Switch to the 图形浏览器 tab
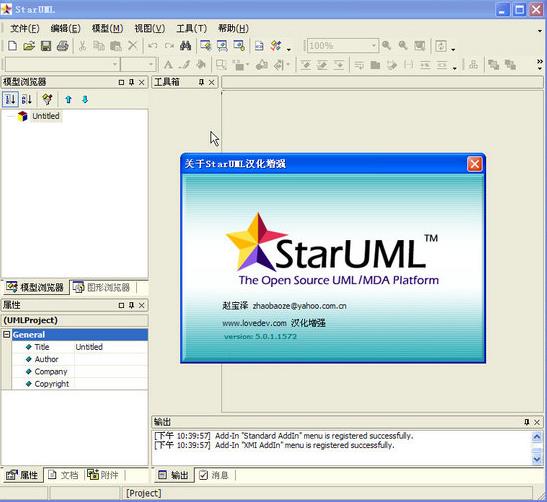This screenshot has width=547, height=502. (x=102, y=287)
